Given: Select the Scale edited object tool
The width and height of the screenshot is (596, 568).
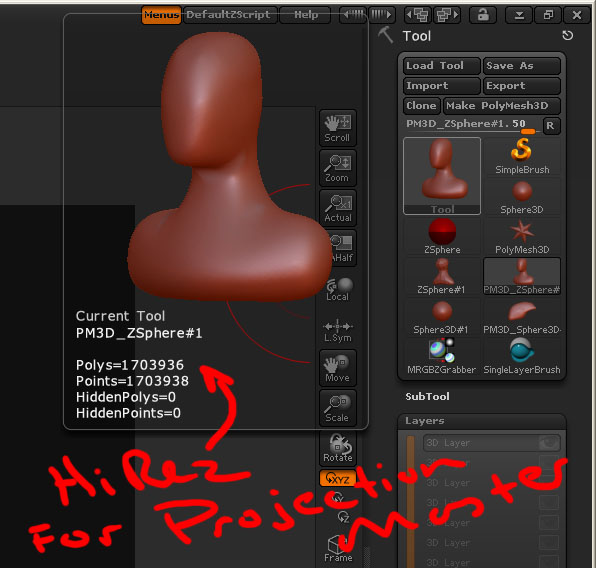Looking at the screenshot, I should coord(338,408).
